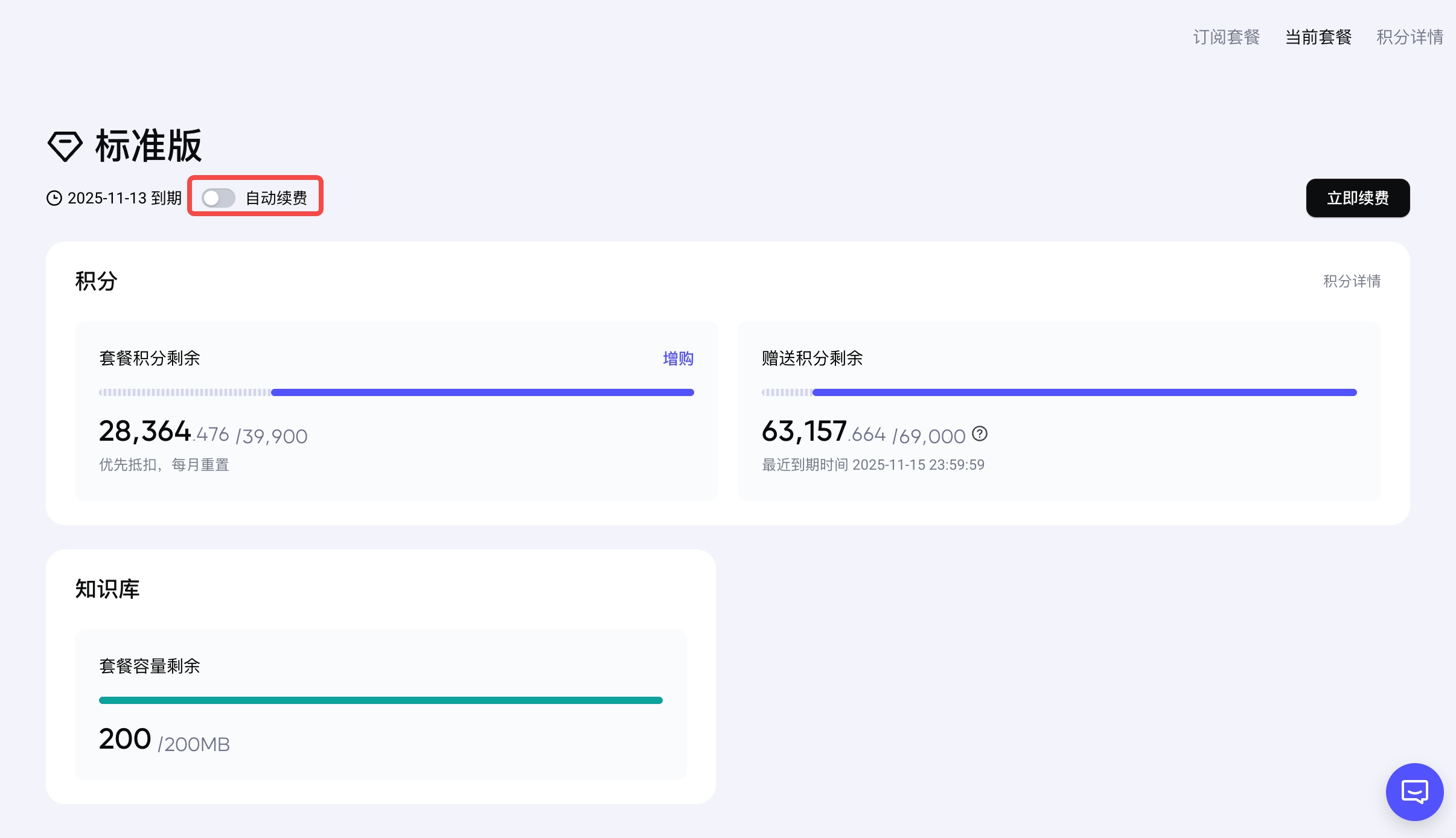The image size is (1456, 838).
Task: Open the customer support chat bubble
Action: pyautogui.click(x=1414, y=792)
